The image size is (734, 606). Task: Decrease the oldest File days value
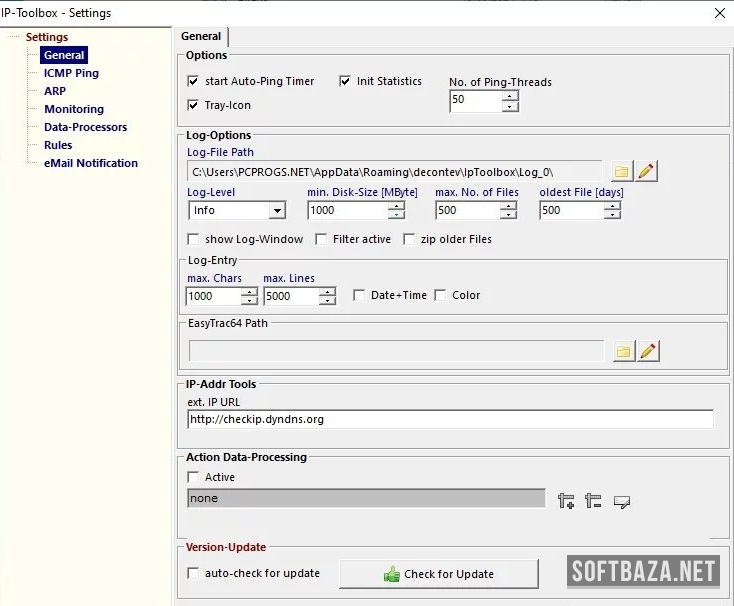pyautogui.click(x=612, y=215)
